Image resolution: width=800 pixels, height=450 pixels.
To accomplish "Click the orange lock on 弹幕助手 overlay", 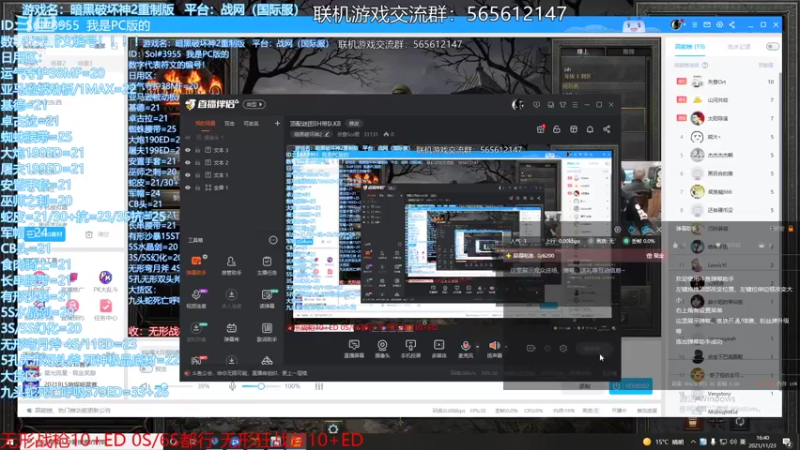I will 791,229.
